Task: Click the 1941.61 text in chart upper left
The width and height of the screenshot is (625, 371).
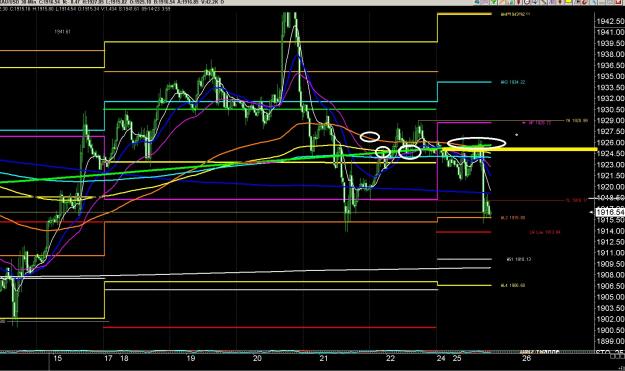Action: [63, 31]
